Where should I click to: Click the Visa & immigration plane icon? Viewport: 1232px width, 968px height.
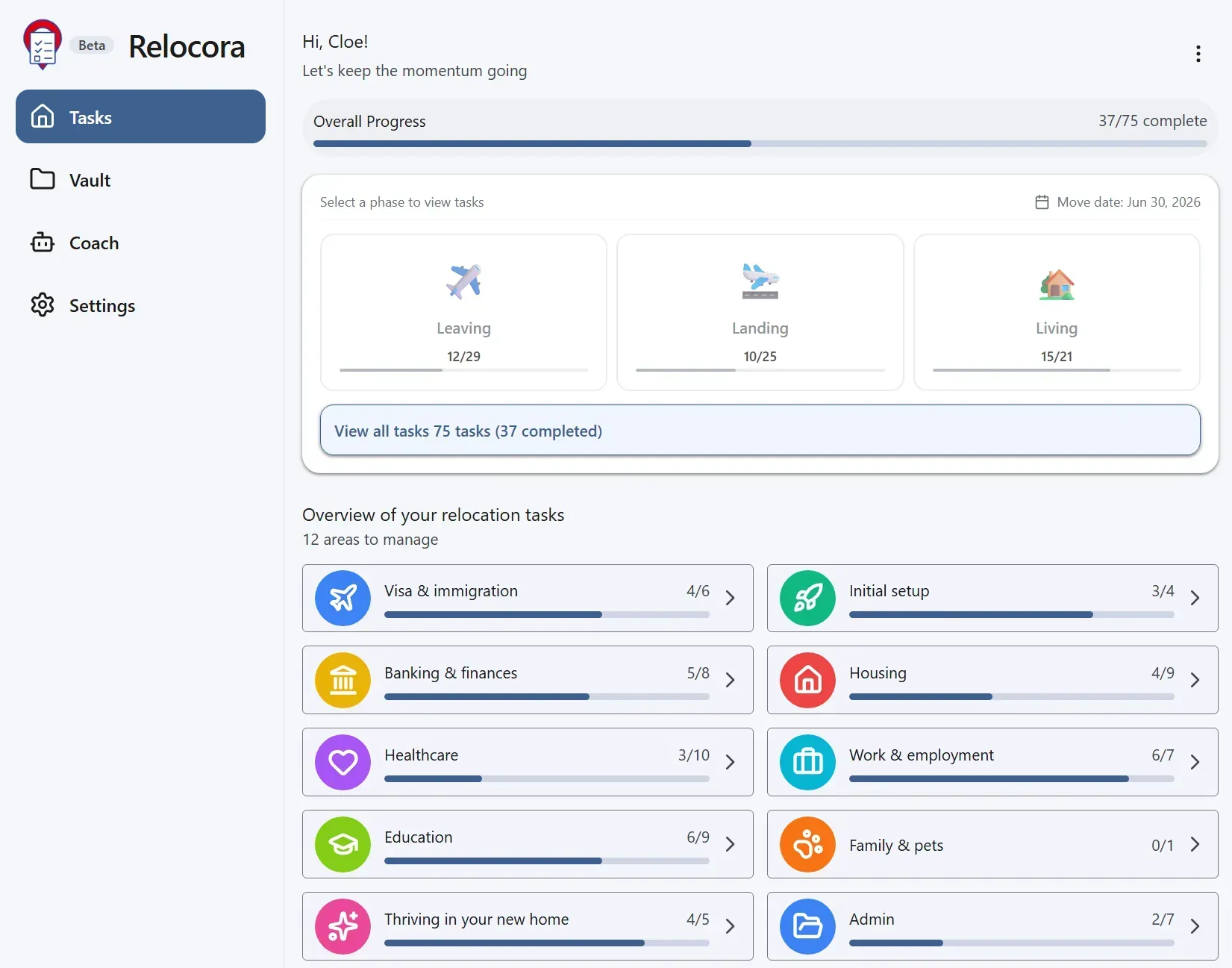pyautogui.click(x=343, y=598)
